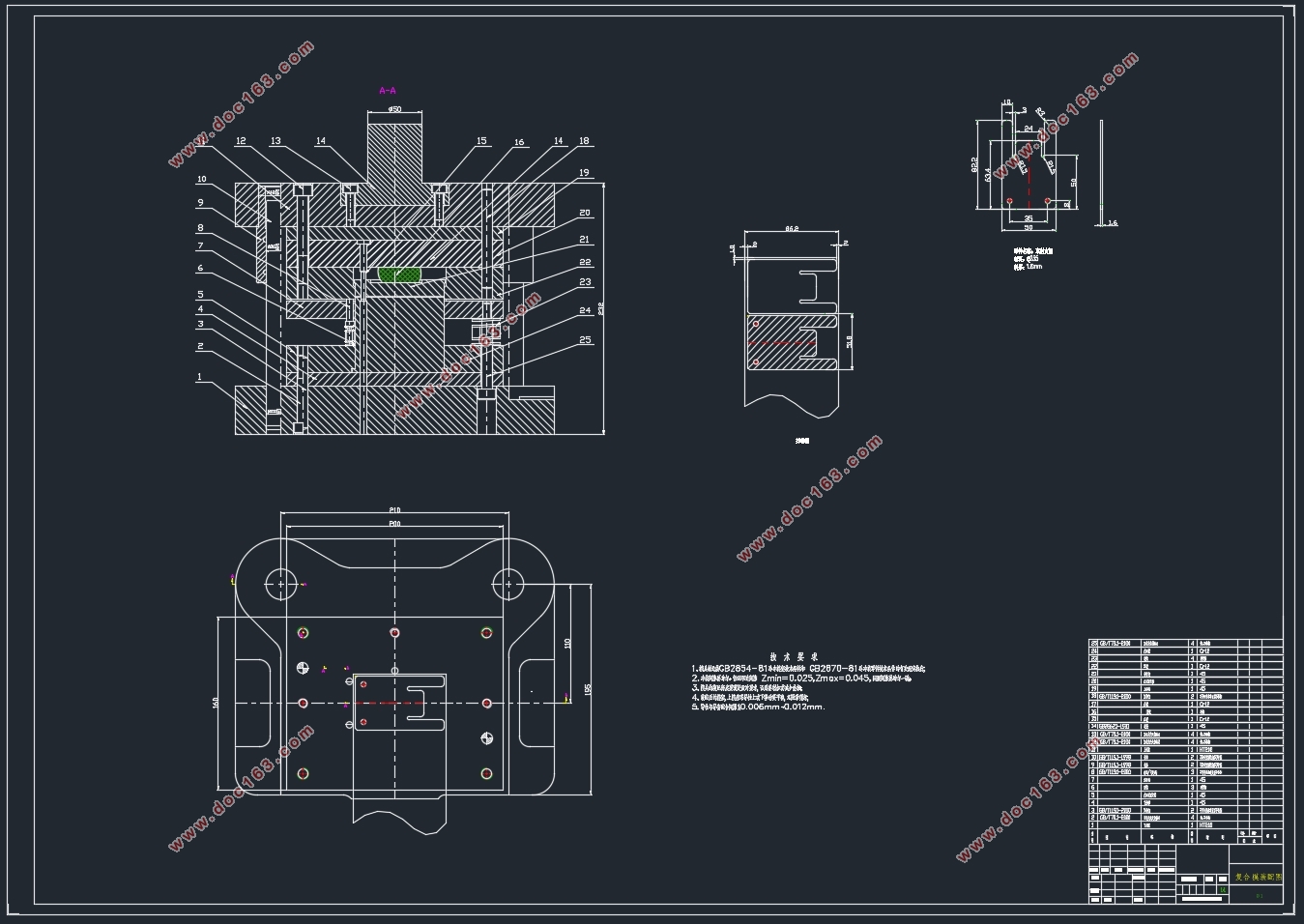Viewport: 1304px width, 924px height.
Task: Click part callout number 25
Action: point(585,339)
